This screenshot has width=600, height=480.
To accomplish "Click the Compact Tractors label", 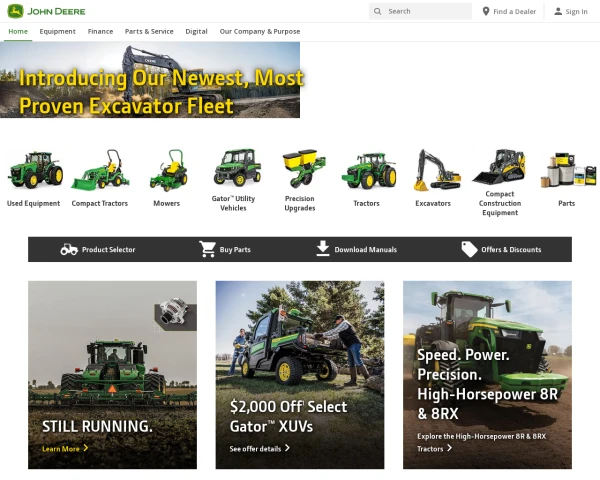I will pyautogui.click(x=99, y=203).
